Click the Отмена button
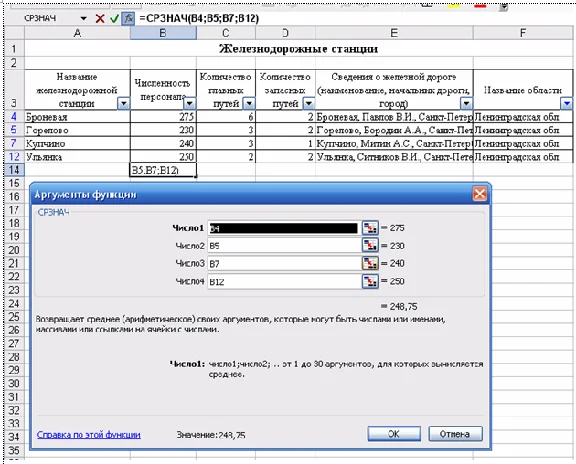 coord(455,434)
